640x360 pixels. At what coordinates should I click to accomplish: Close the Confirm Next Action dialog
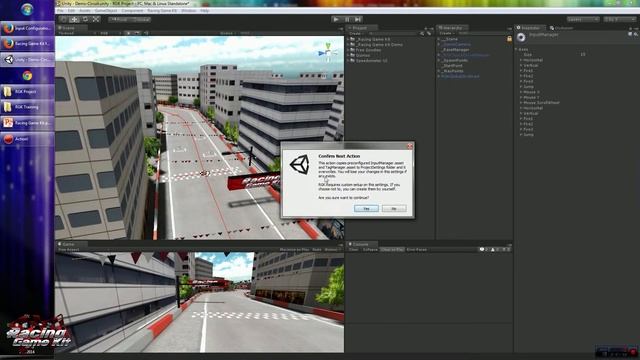[410, 146]
